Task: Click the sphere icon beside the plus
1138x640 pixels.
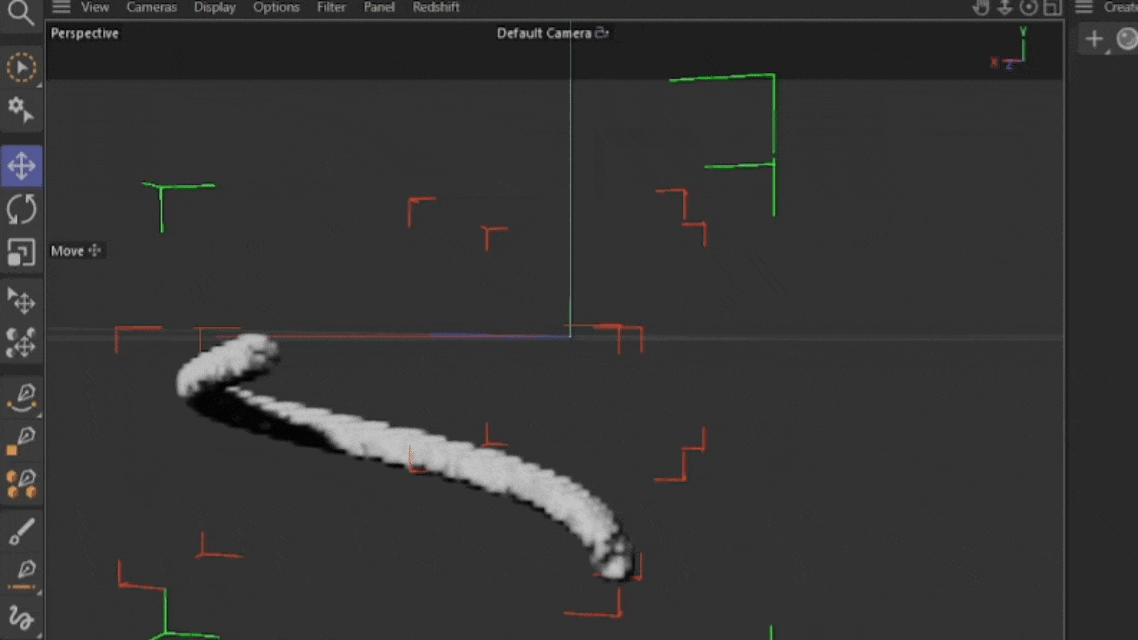Action: (x=1127, y=38)
